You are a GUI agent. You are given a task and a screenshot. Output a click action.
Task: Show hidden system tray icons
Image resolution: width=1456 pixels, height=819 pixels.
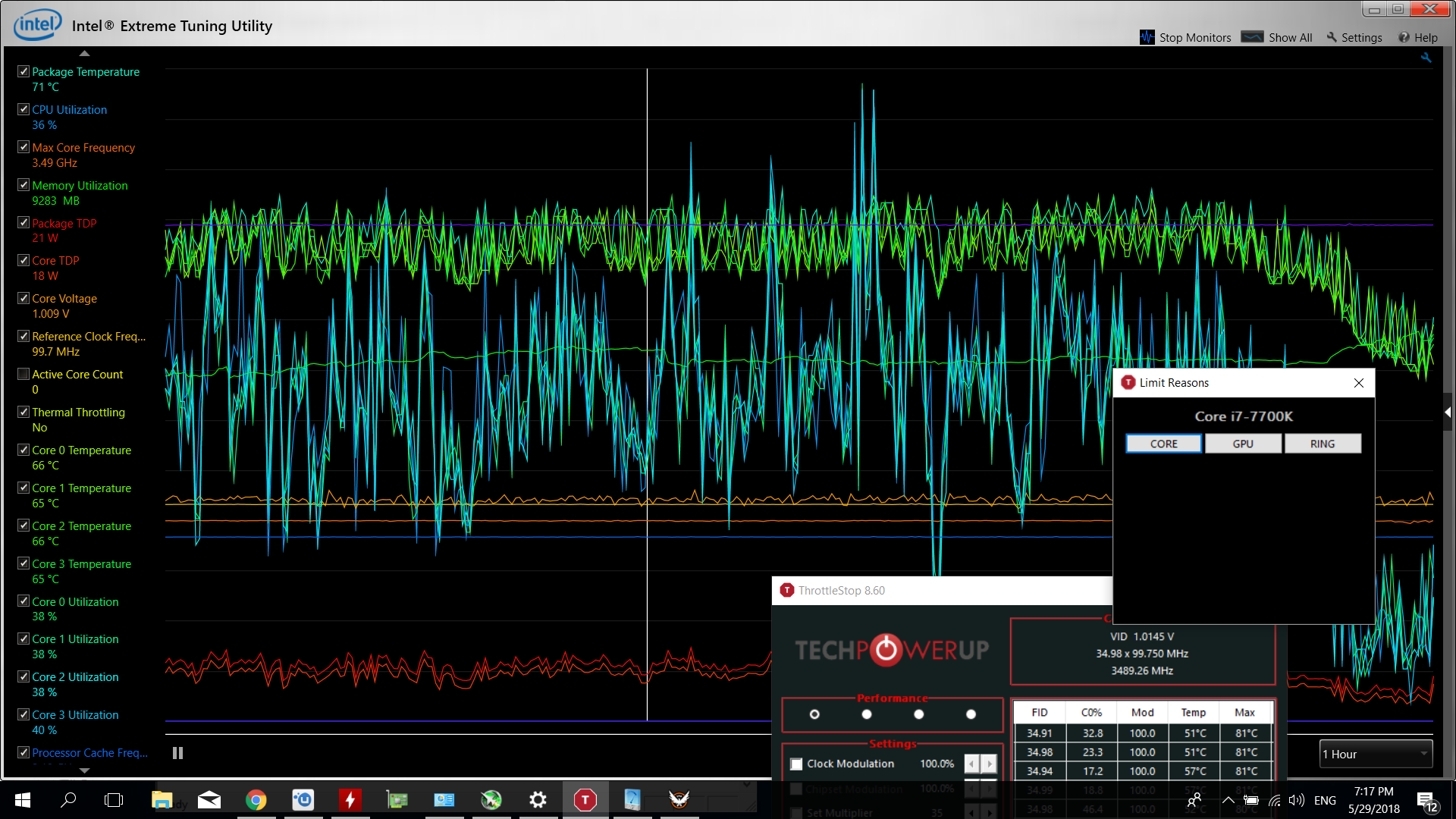click(x=1228, y=800)
